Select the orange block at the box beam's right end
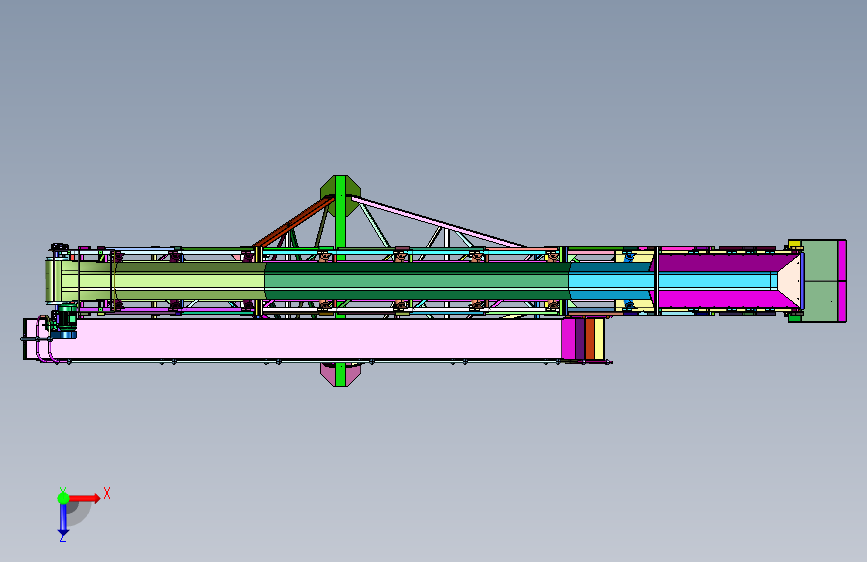 (x=590, y=339)
